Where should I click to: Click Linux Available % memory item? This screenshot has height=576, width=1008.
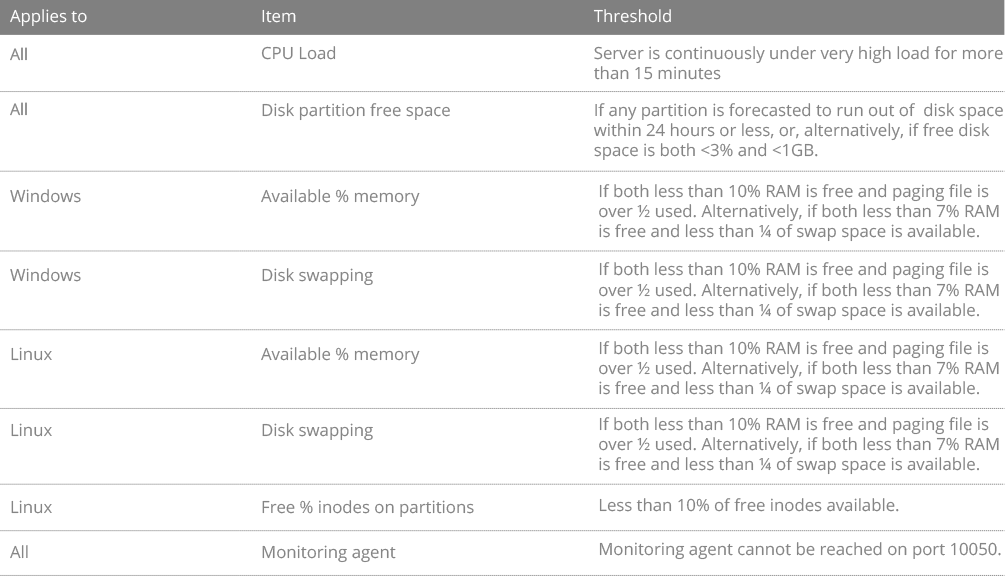(x=340, y=354)
